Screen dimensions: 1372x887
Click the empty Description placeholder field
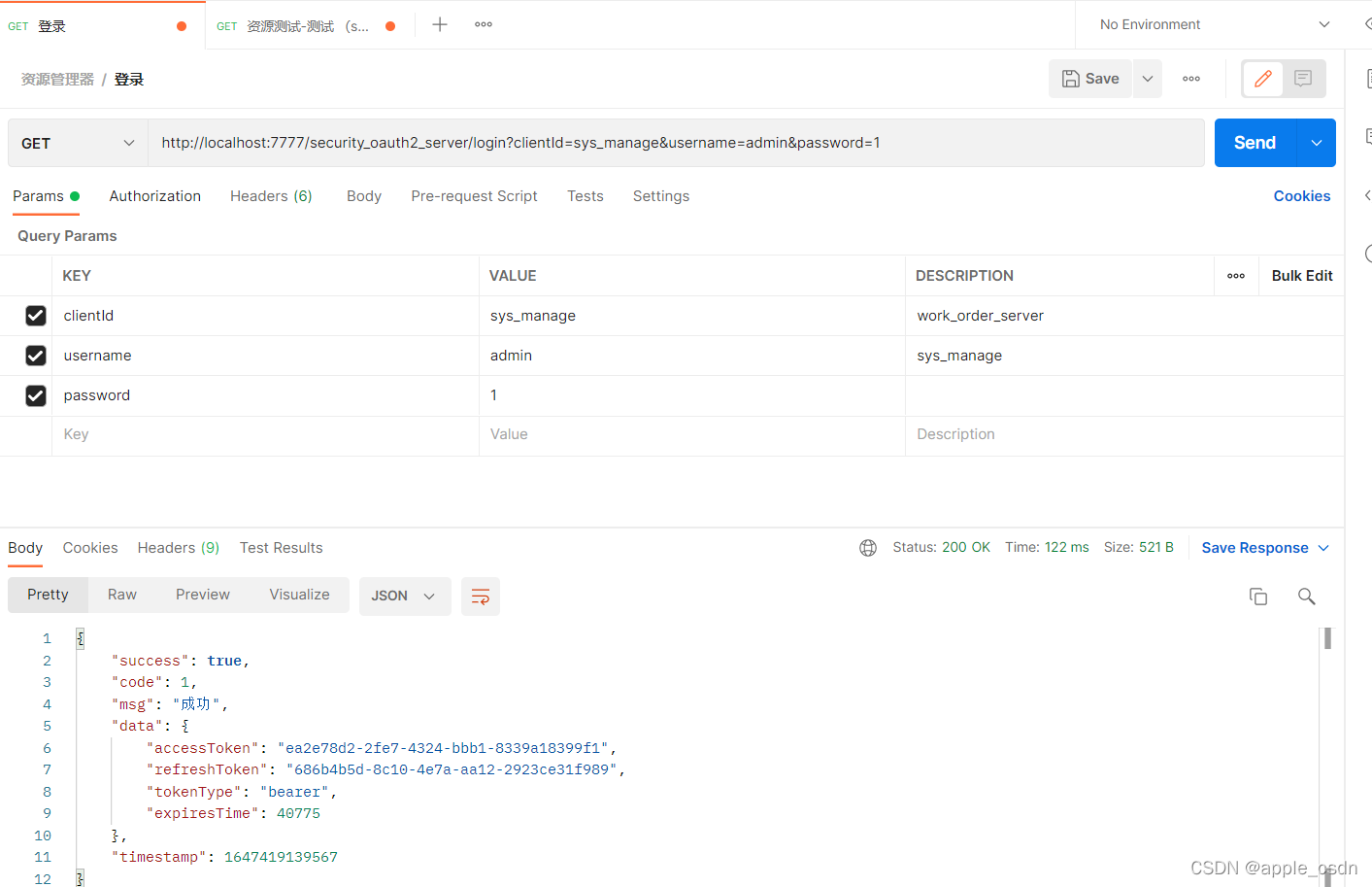tap(1124, 434)
